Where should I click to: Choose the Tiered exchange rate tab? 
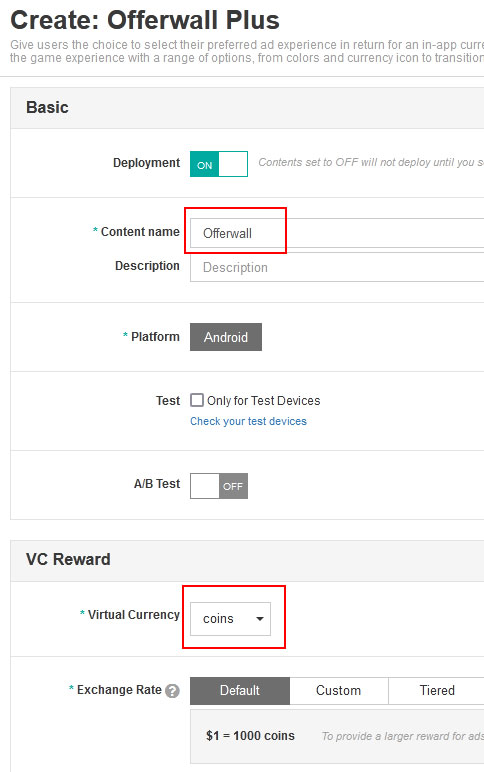coord(437,690)
